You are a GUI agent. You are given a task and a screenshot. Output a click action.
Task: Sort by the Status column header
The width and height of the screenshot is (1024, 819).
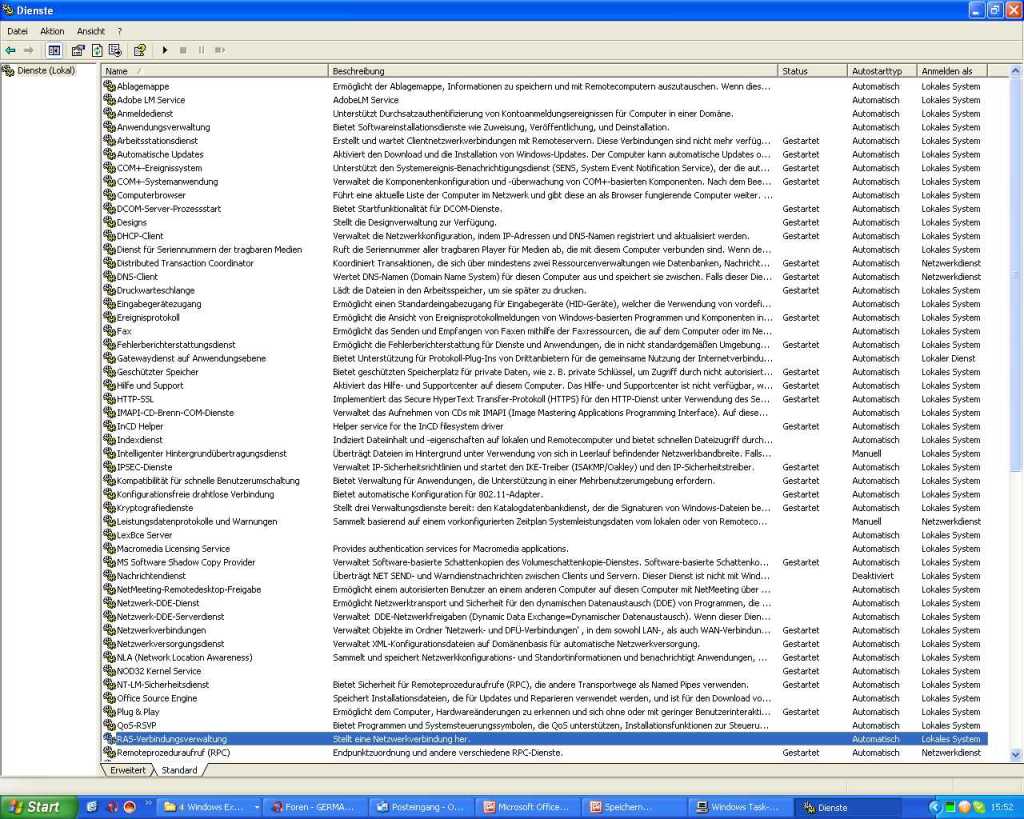812,71
